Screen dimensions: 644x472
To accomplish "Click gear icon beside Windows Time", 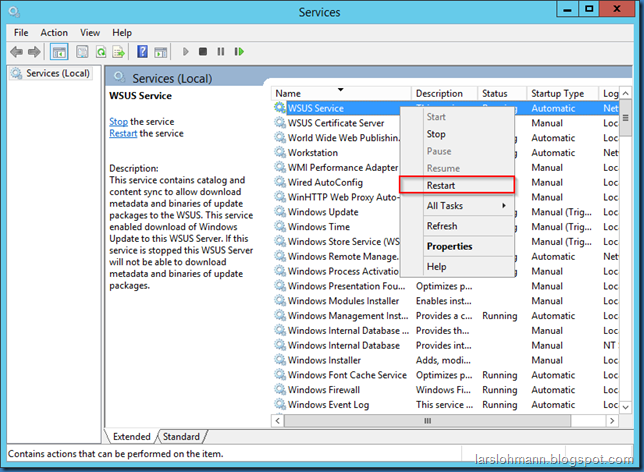I will [x=280, y=226].
